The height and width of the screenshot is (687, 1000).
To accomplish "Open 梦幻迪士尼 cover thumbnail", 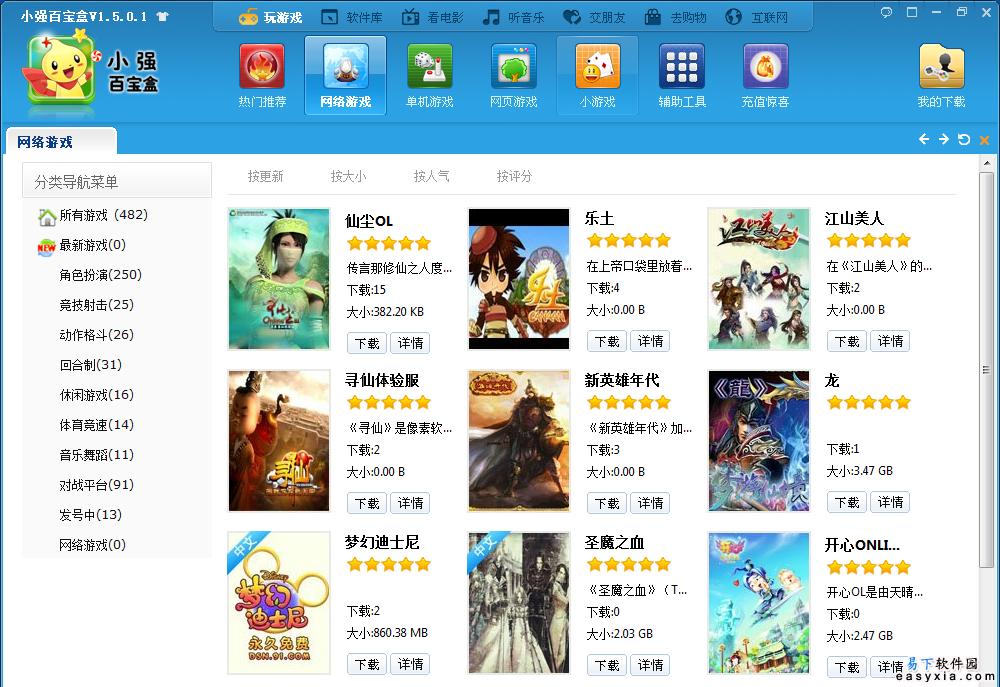I will click(279, 603).
